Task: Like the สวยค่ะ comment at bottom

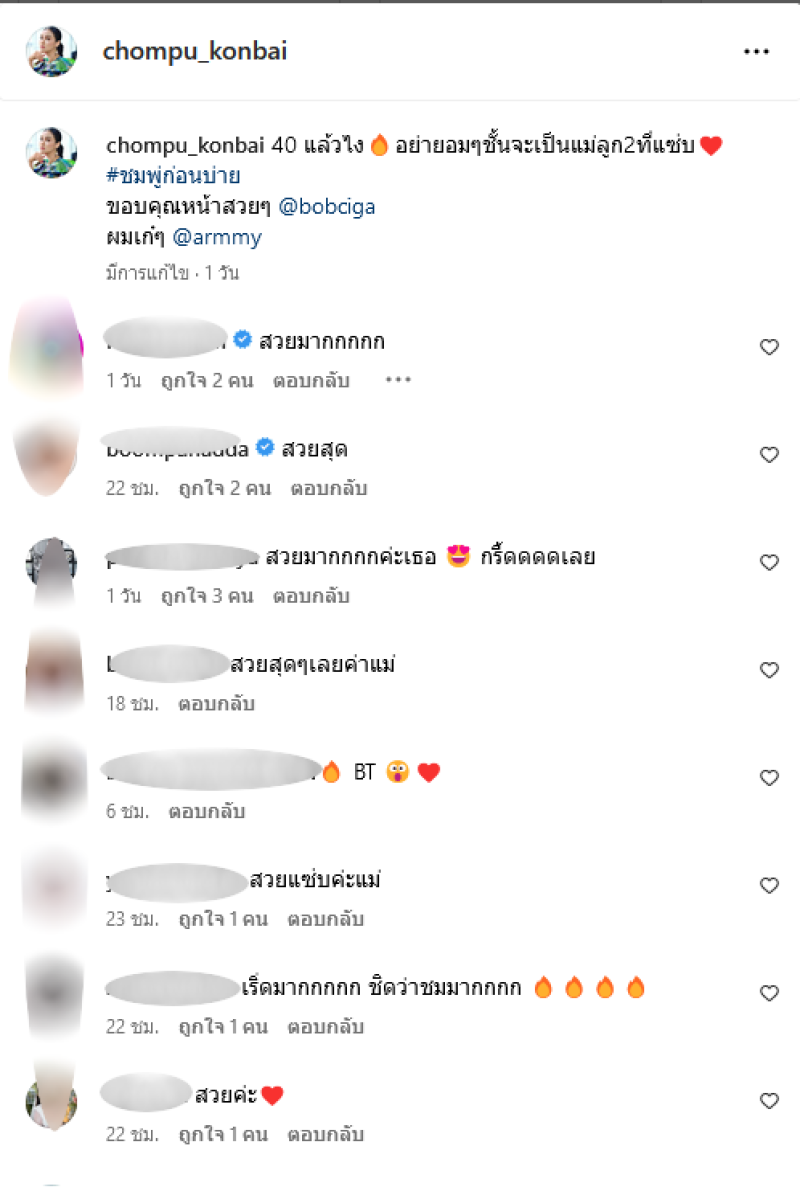Action: coord(769,1101)
